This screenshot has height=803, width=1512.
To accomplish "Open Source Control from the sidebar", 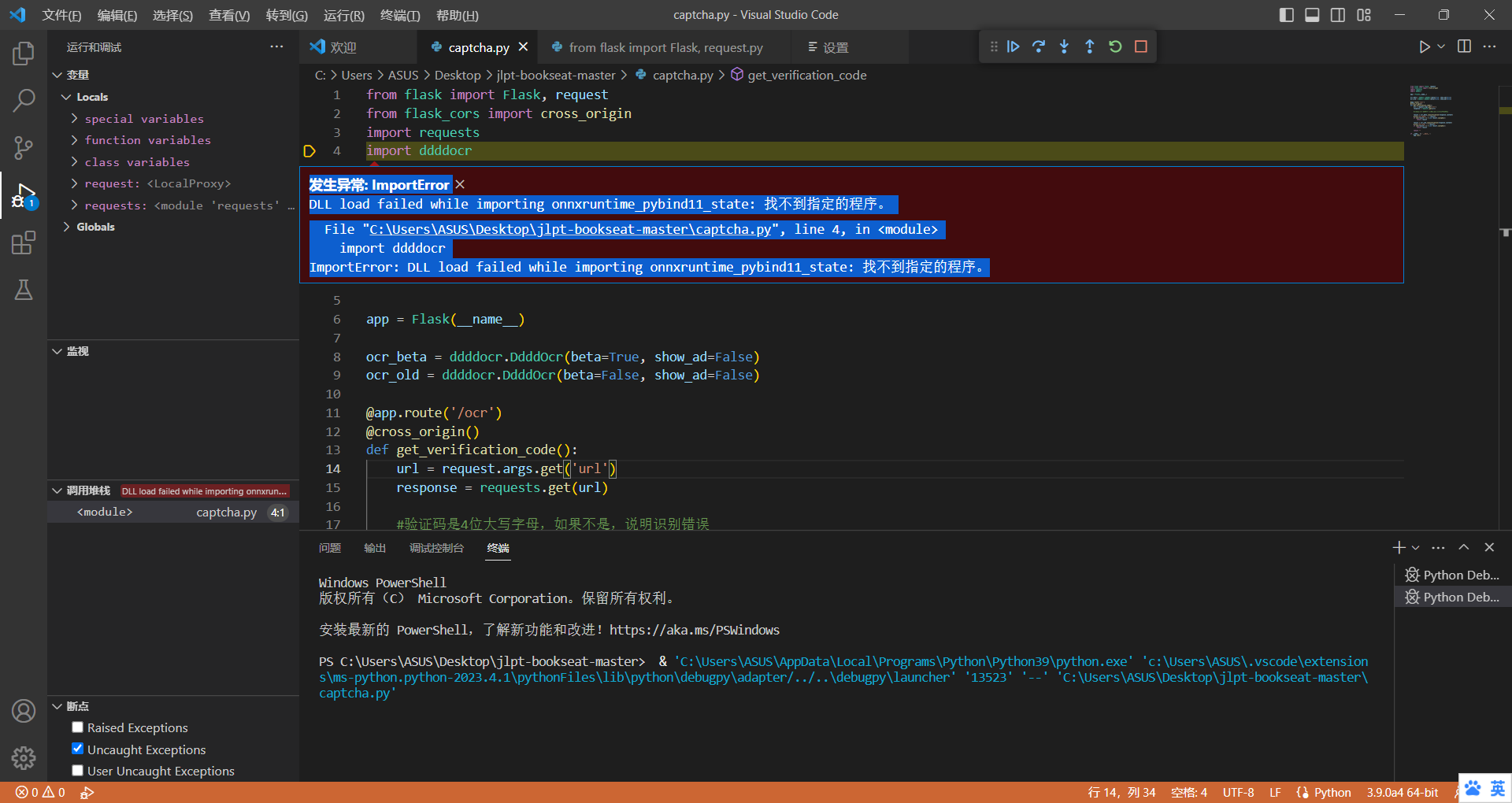I will [24, 148].
